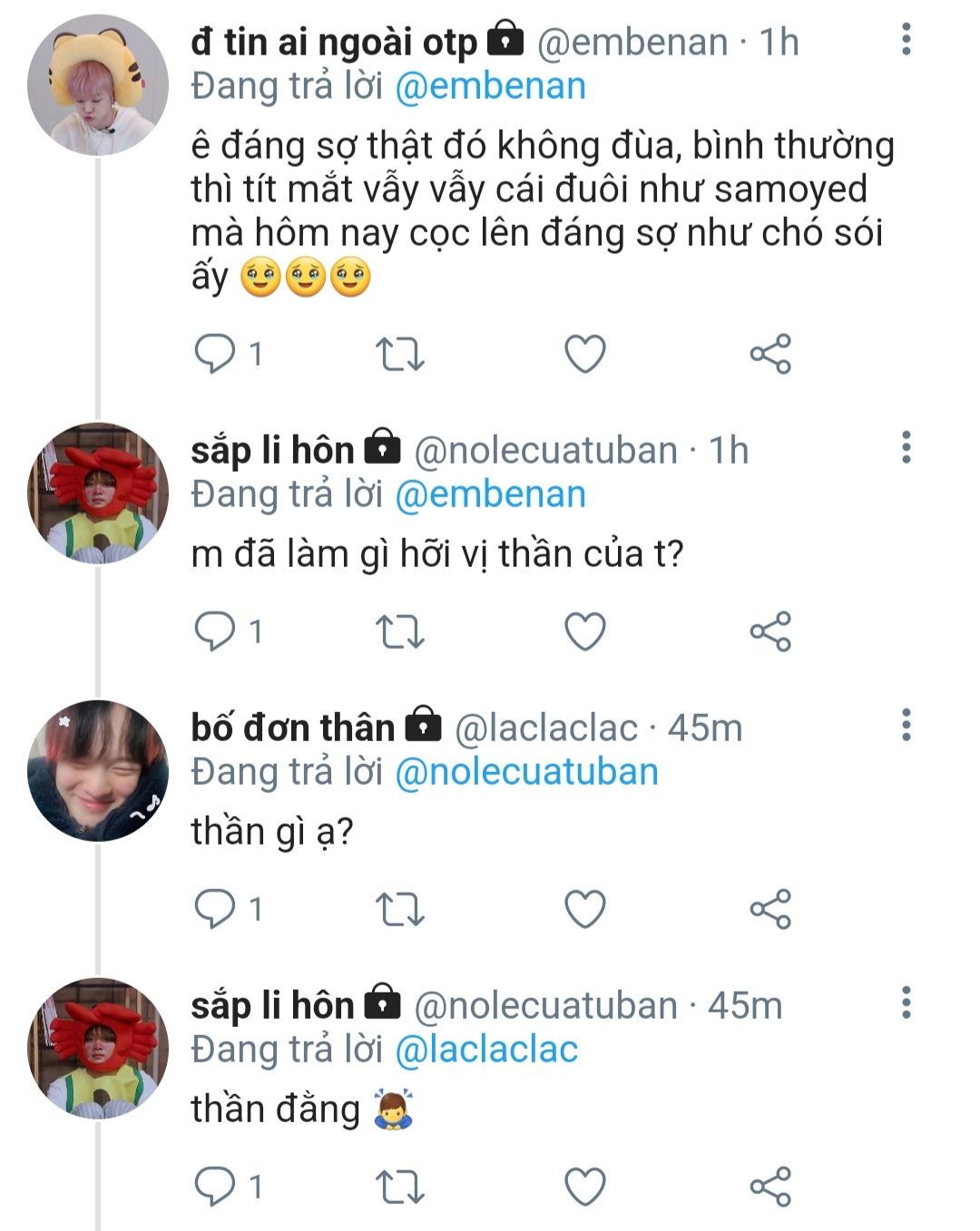Like the tweet about samoyed and chó sói
980x1231 pixels.
click(585, 354)
